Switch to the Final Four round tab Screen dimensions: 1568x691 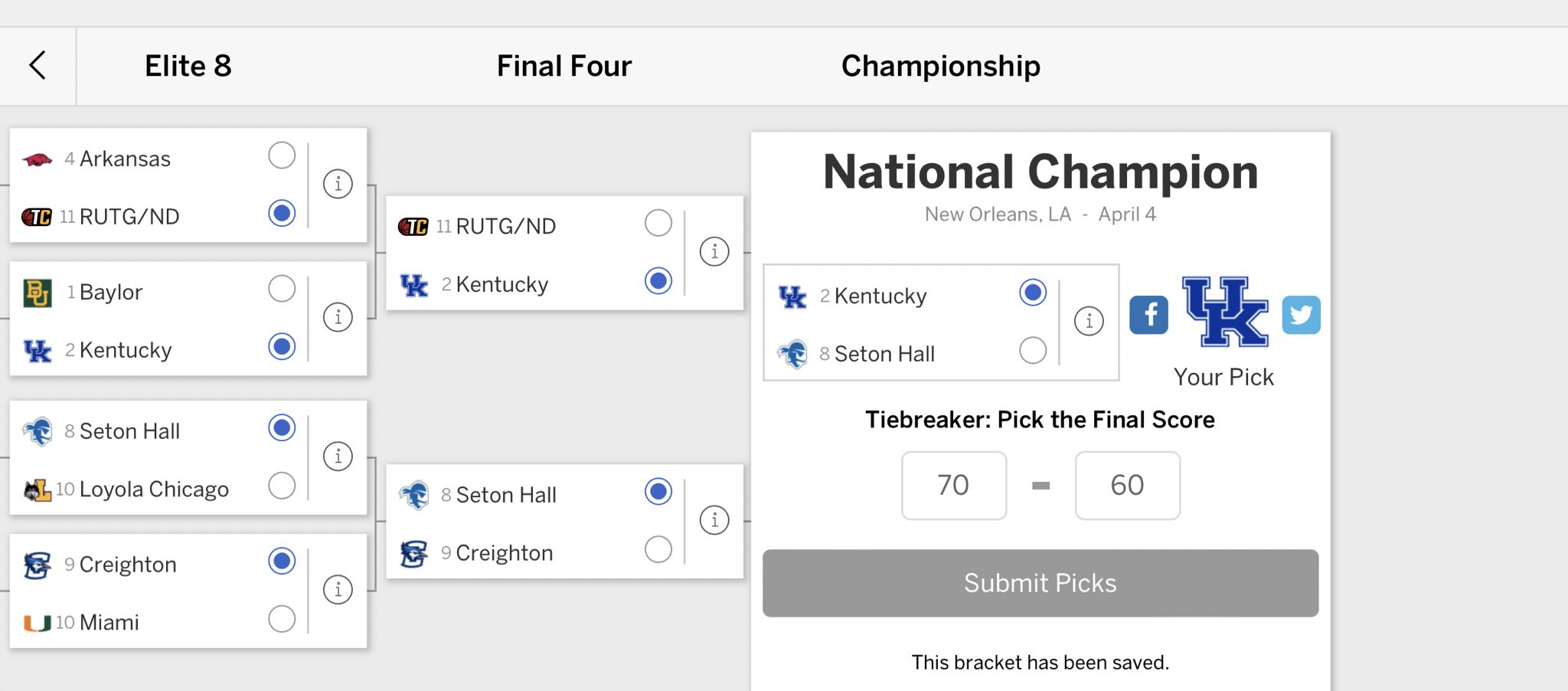[564, 66]
